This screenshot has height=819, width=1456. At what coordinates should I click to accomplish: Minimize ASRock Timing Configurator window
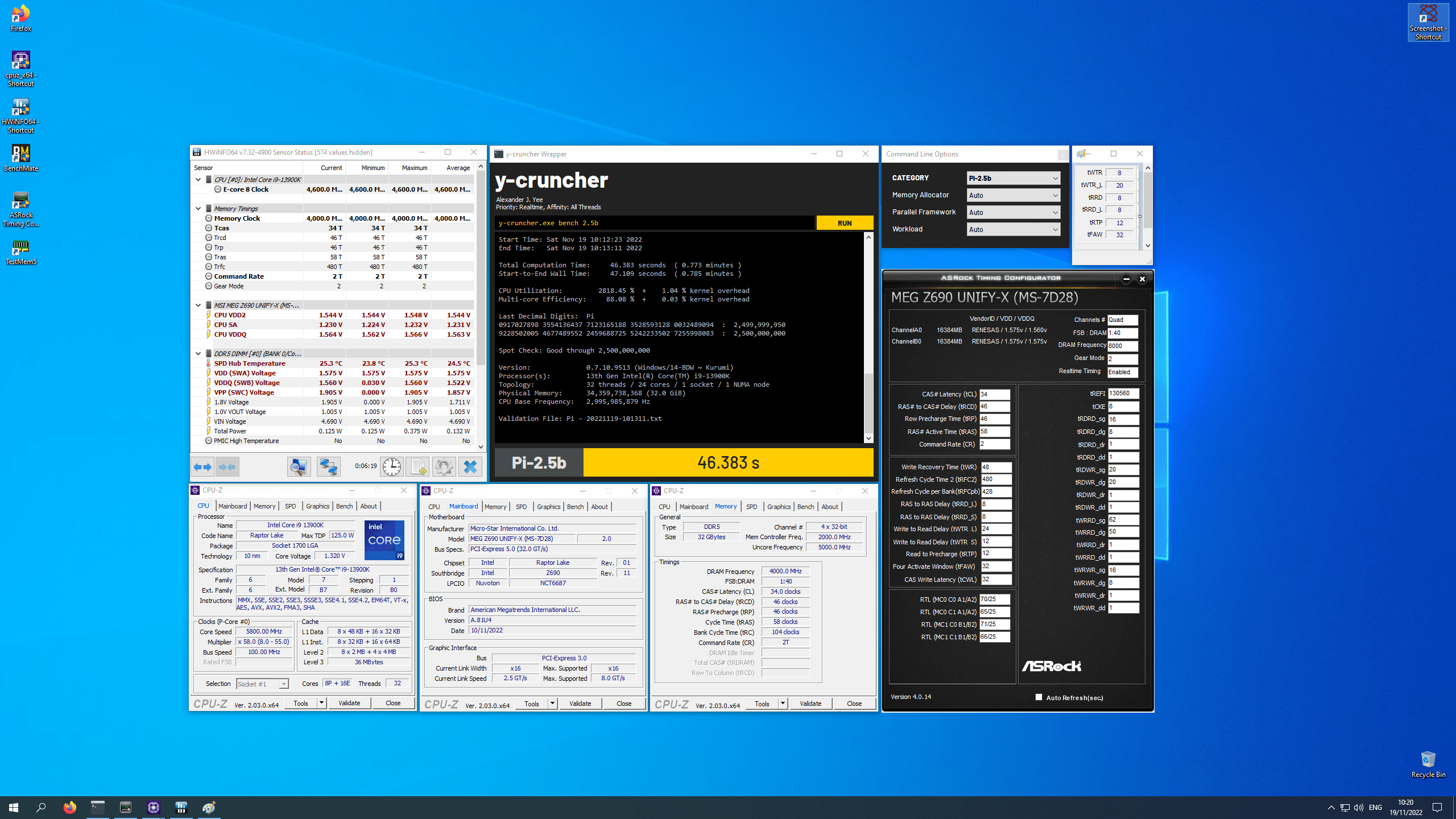(1126, 279)
